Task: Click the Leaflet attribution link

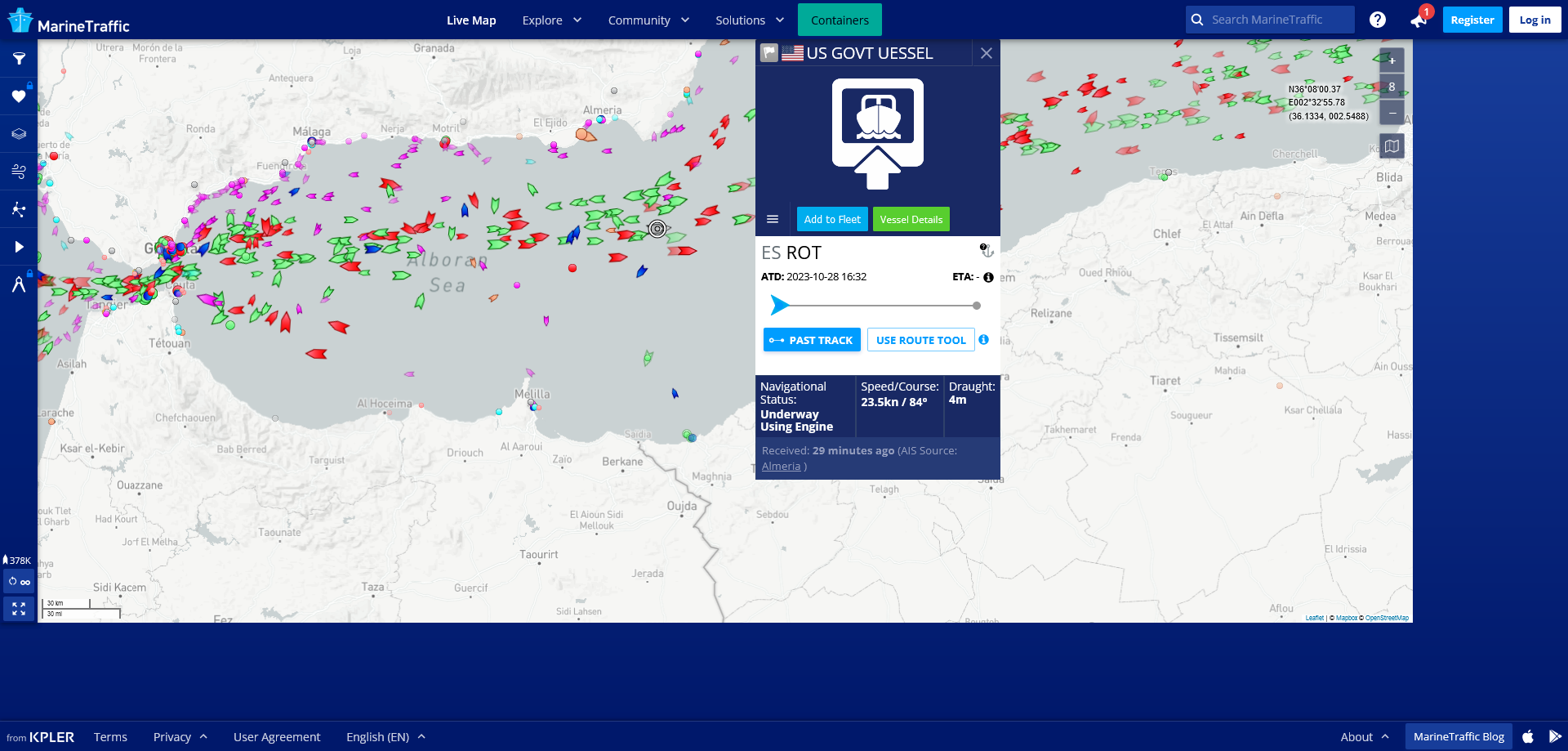Action: point(1314,618)
